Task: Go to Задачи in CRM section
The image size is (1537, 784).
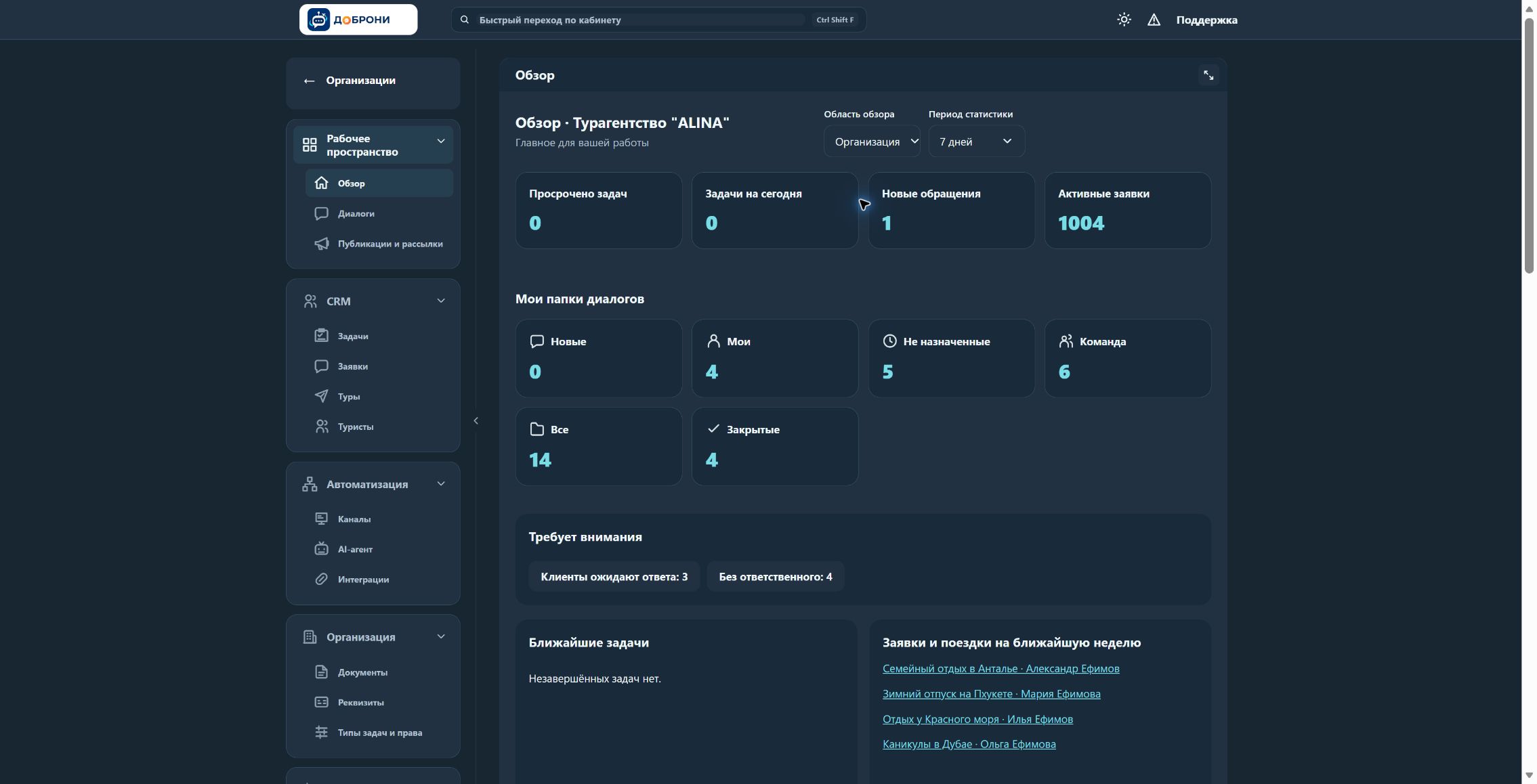Action: (x=379, y=336)
